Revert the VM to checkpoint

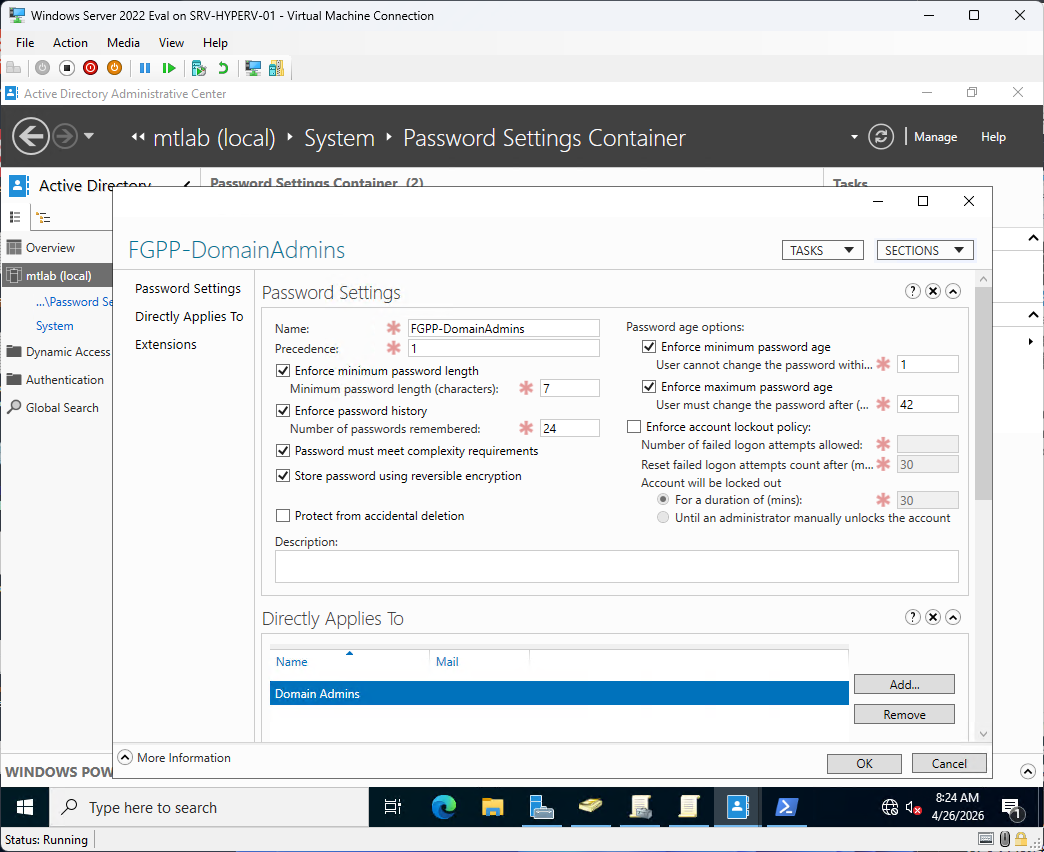click(223, 68)
